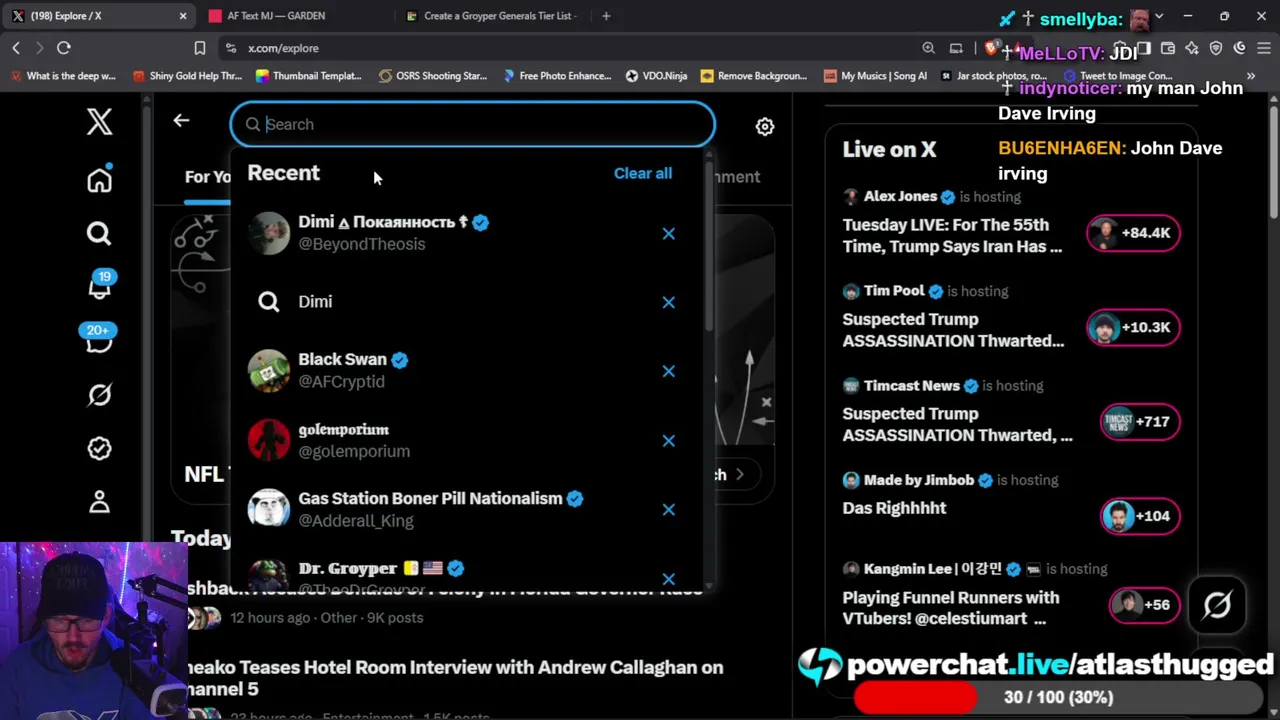Open the Shiny Gold Help Thr... bookmark
This screenshot has width=1280, height=720.
point(187,76)
